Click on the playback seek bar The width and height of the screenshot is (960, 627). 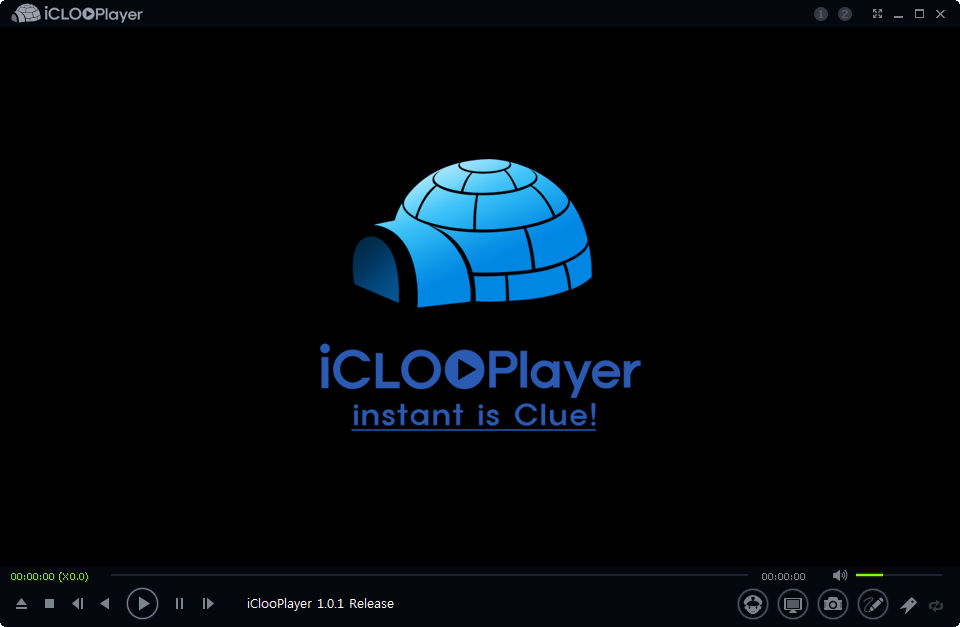pos(429,575)
